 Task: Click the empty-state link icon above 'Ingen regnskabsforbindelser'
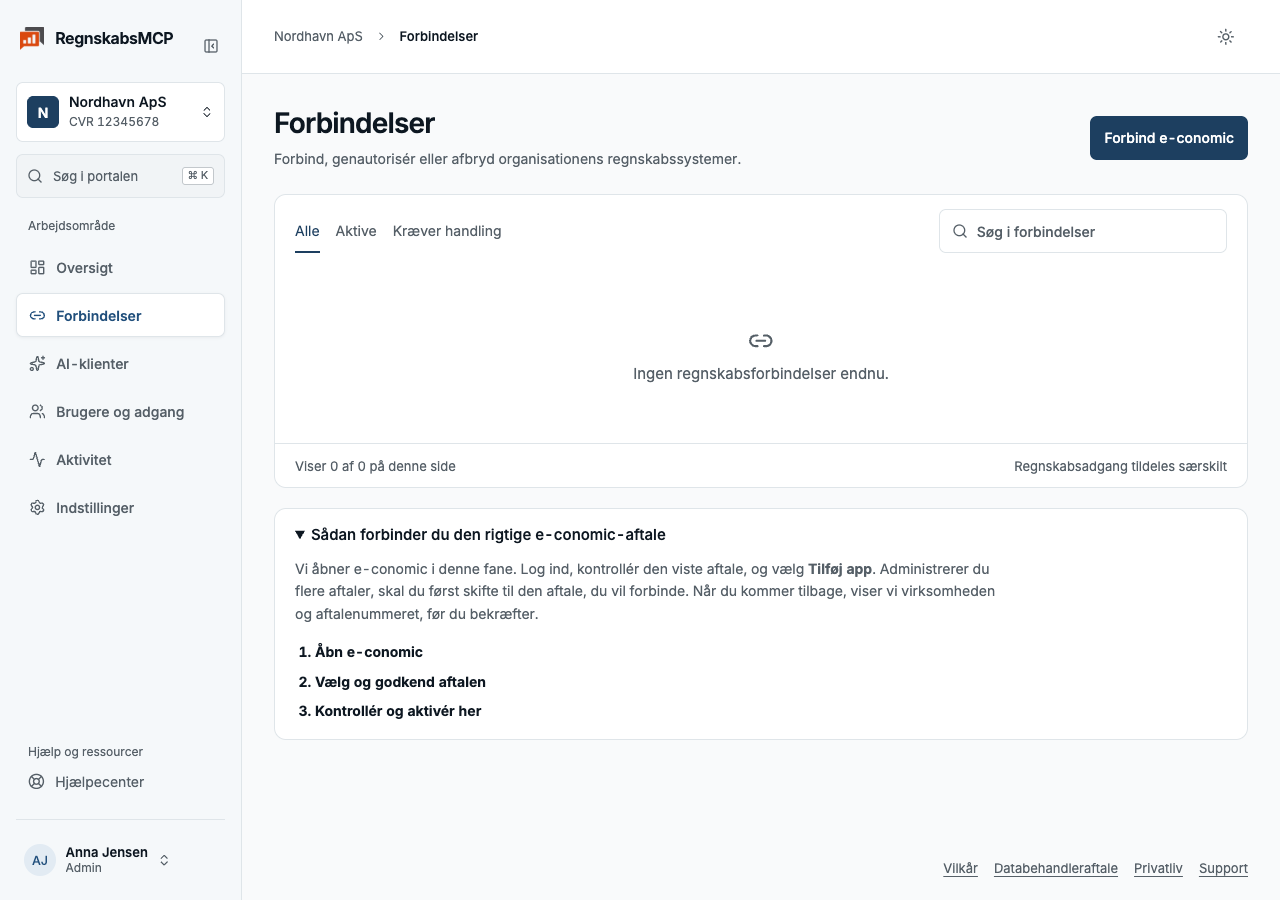(761, 341)
